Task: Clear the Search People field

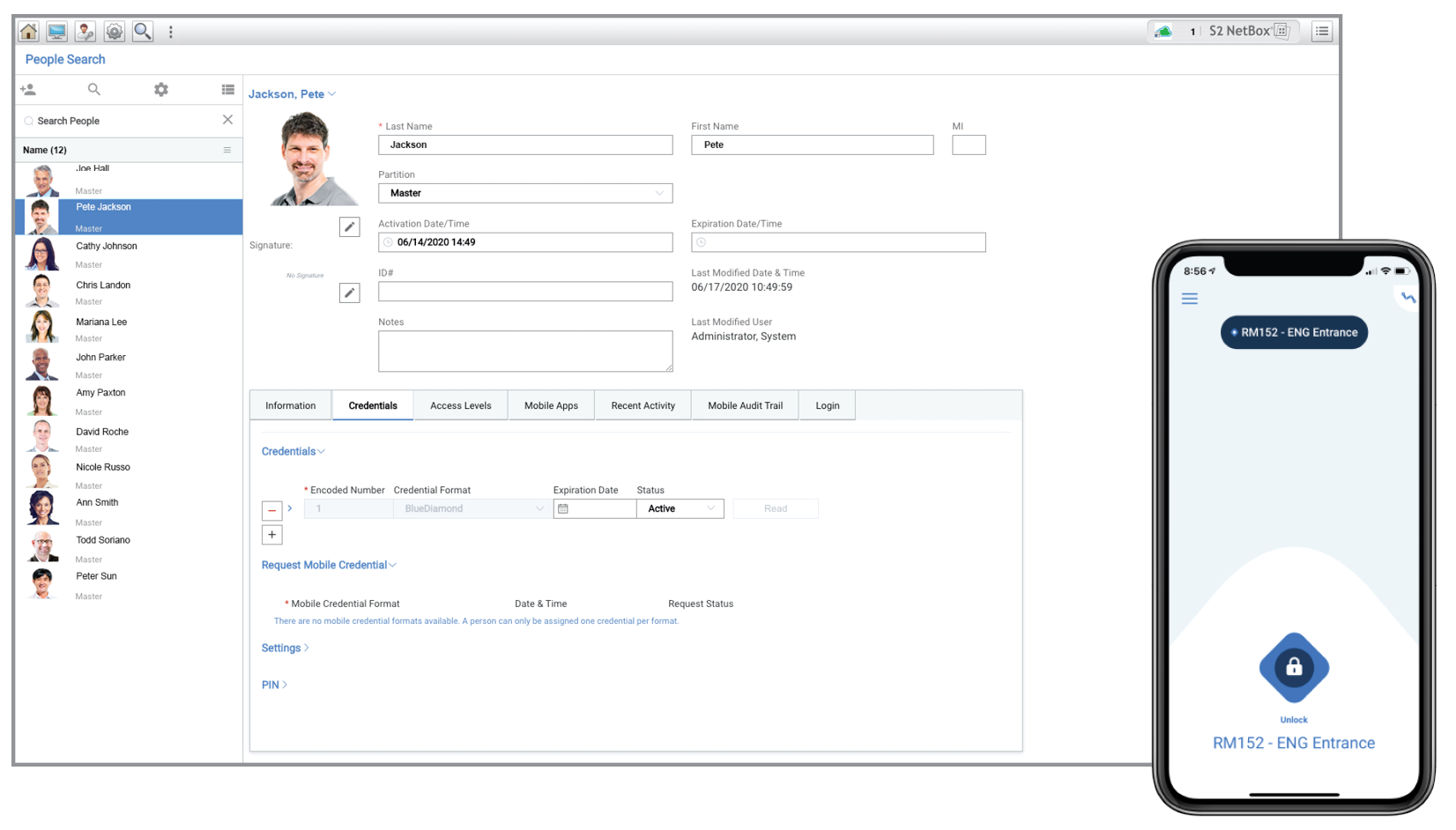Action: 227,120
